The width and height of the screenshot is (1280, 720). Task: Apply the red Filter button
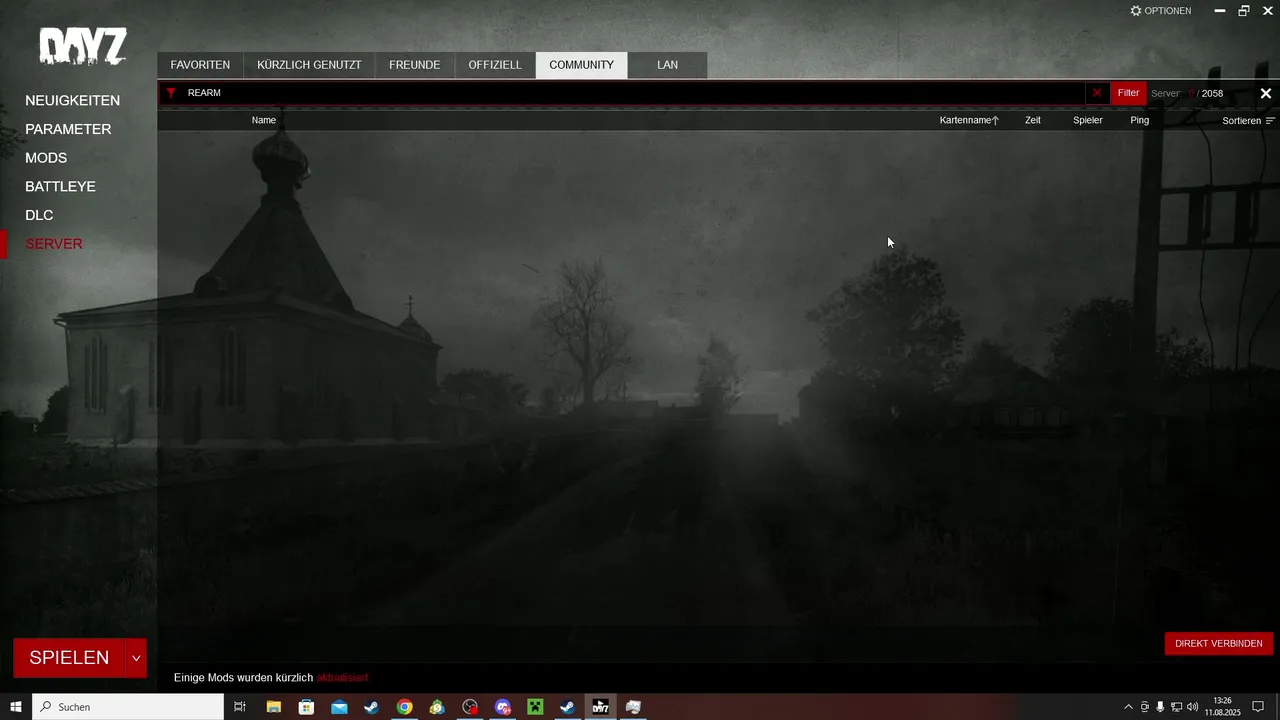click(x=1128, y=93)
